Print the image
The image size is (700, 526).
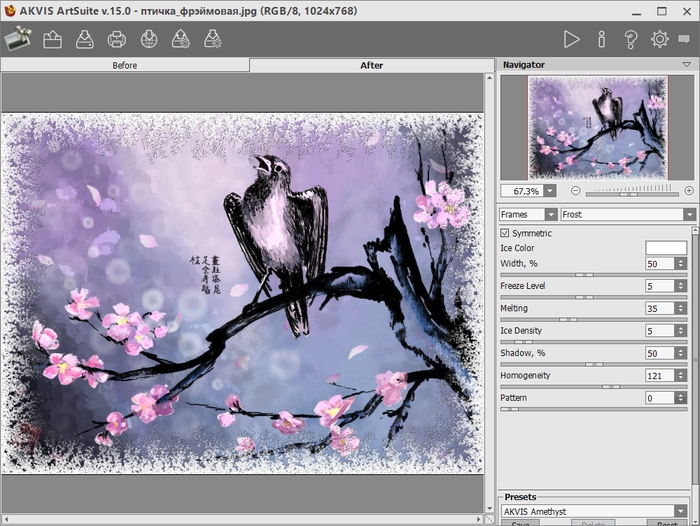(x=117, y=39)
